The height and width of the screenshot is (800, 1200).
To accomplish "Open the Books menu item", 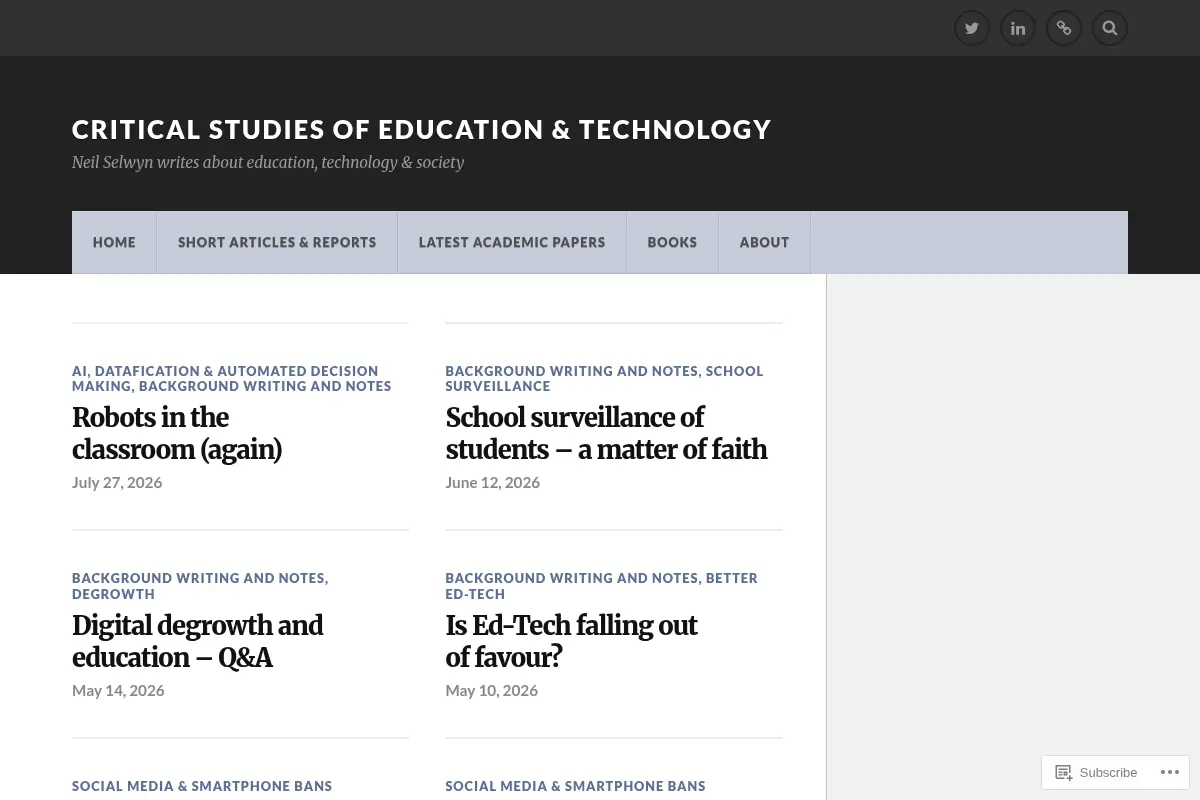I will pos(672,242).
